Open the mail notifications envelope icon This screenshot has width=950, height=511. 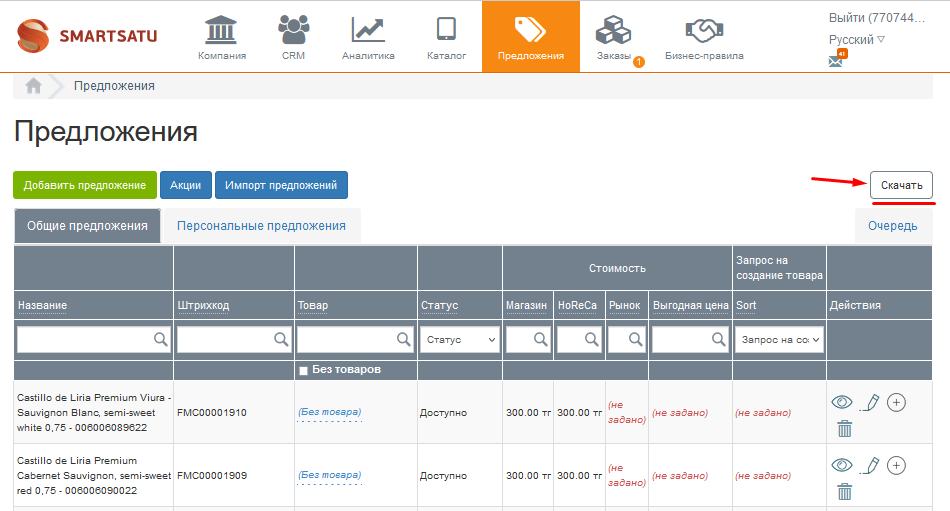pos(836,60)
